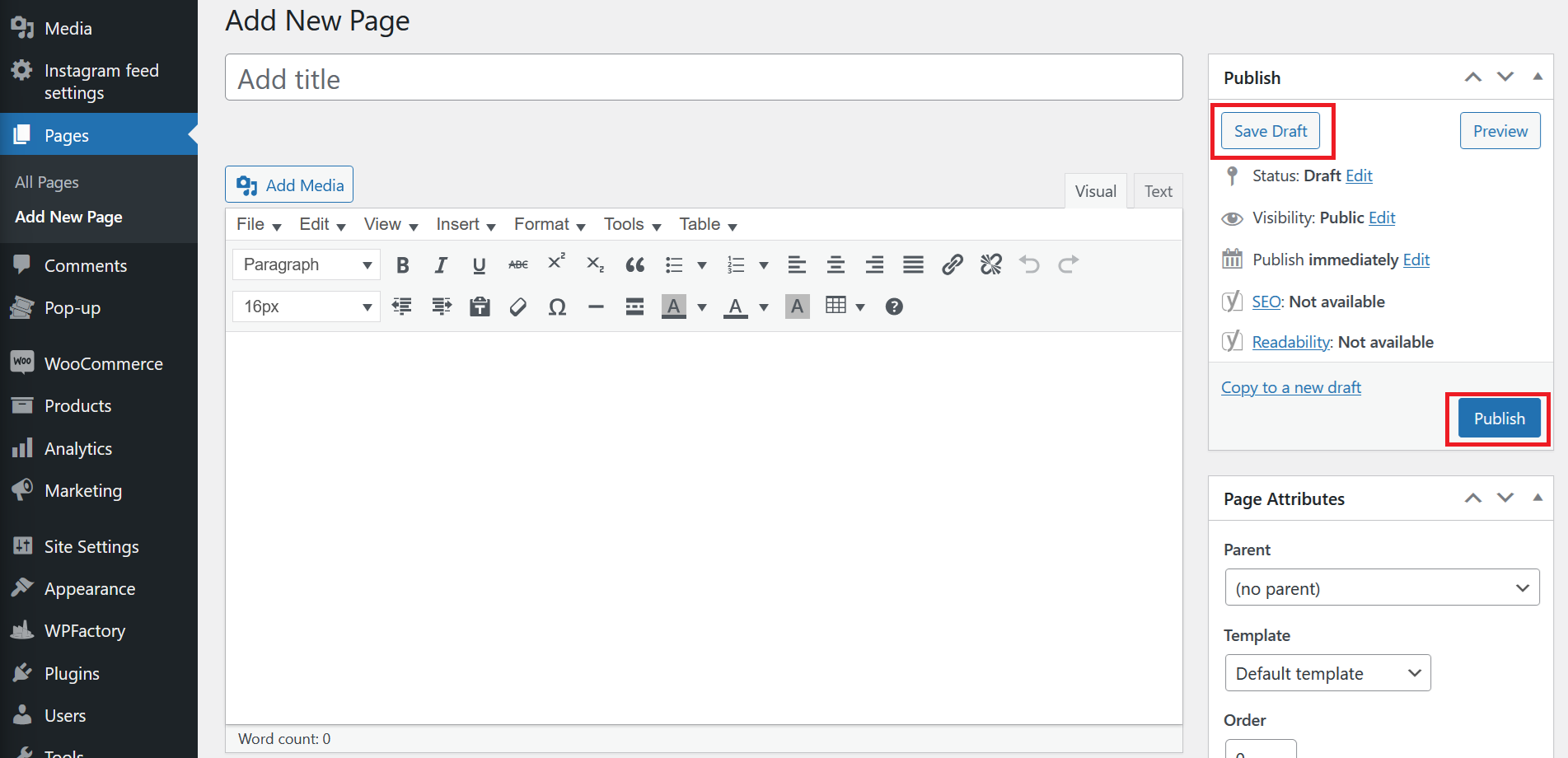The width and height of the screenshot is (1568, 758).
Task: Collapse the Publish panel toggle triangle
Action: pos(1538,77)
